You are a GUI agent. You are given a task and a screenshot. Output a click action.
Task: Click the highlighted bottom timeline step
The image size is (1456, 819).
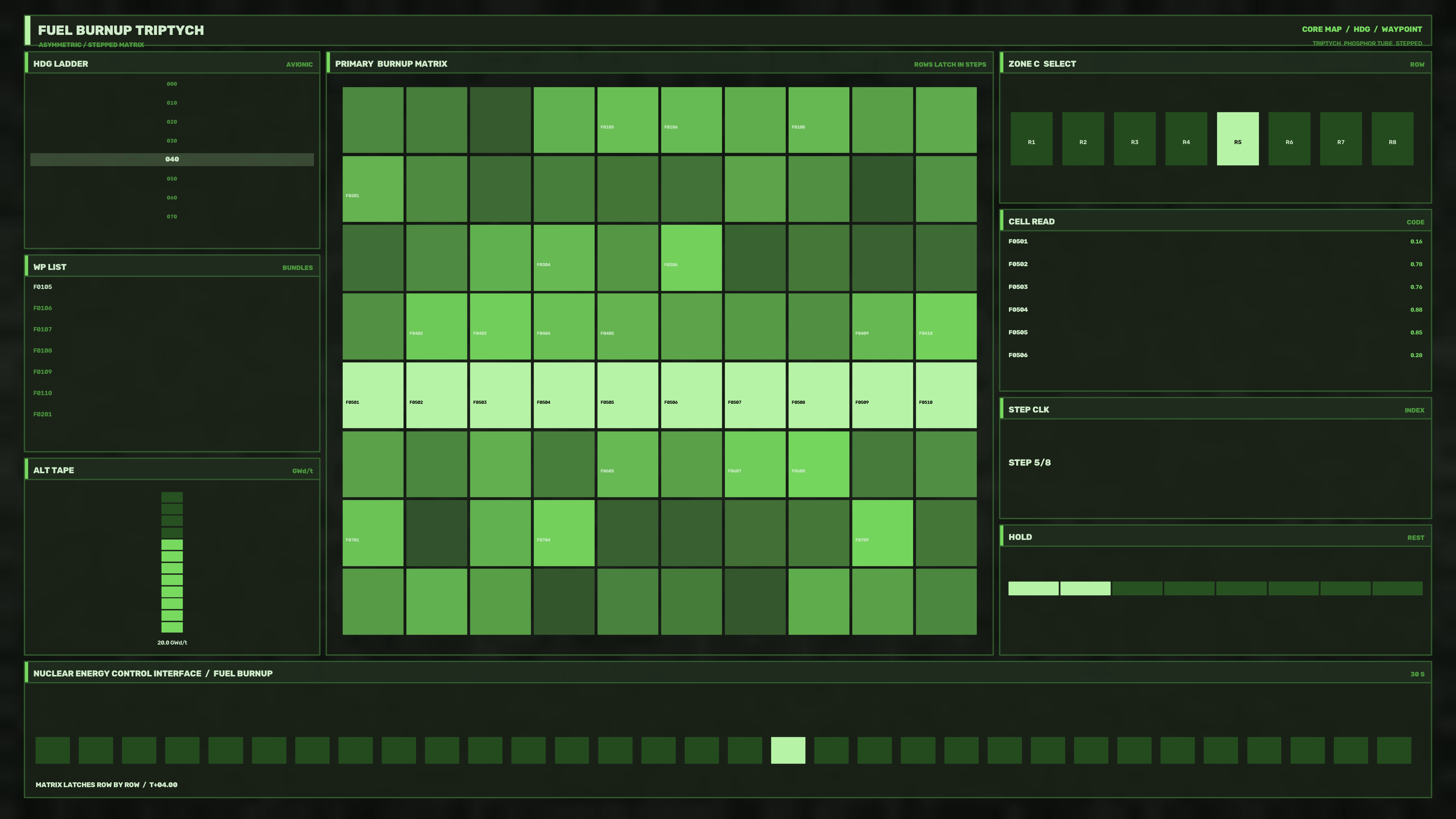coord(788,750)
